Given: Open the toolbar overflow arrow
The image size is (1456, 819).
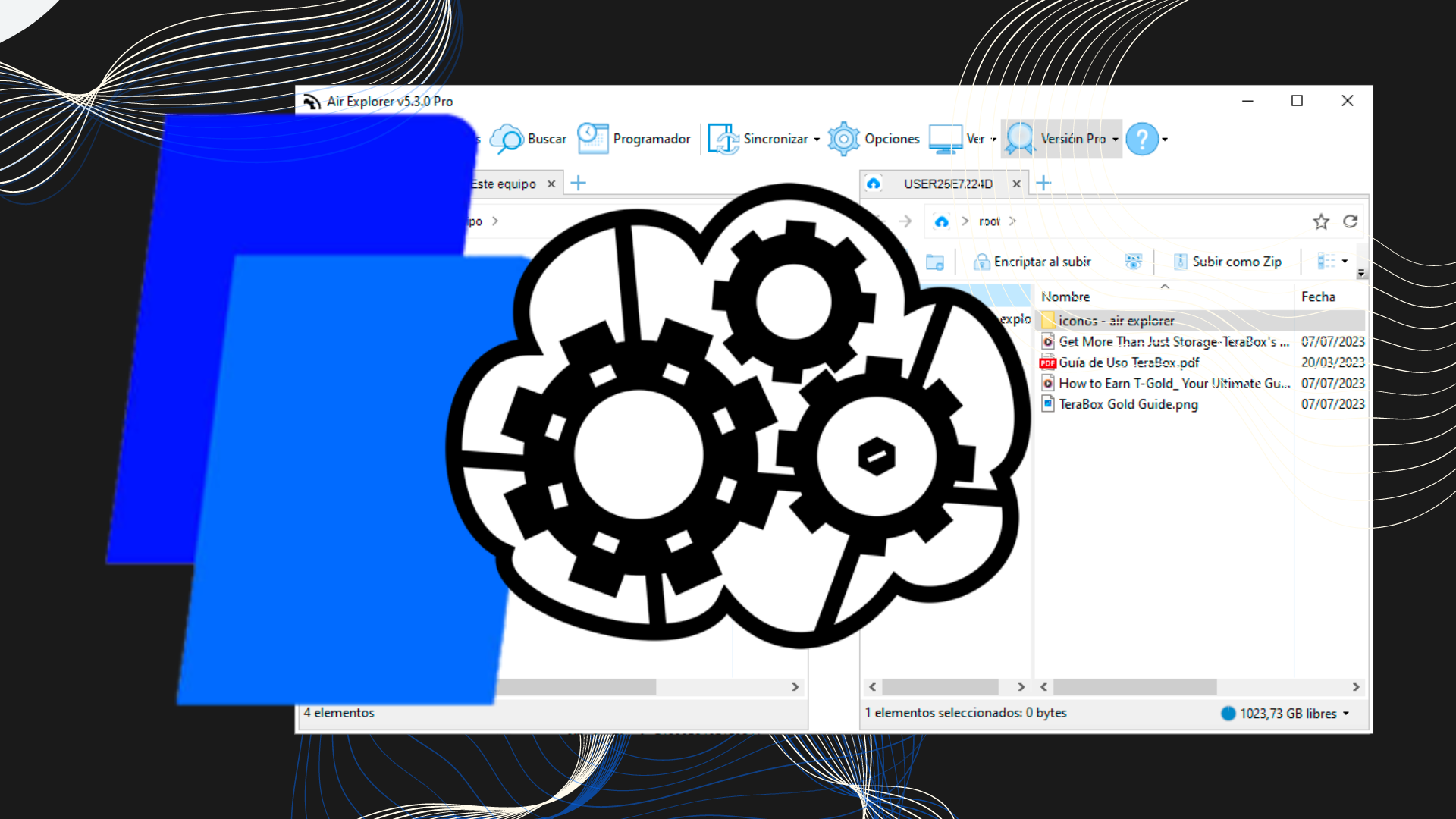Looking at the screenshot, I should [x=1361, y=272].
